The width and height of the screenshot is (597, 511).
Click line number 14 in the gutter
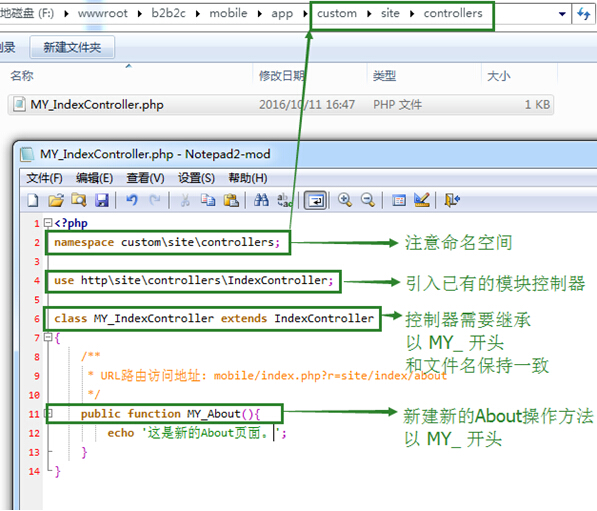[x=34, y=471]
